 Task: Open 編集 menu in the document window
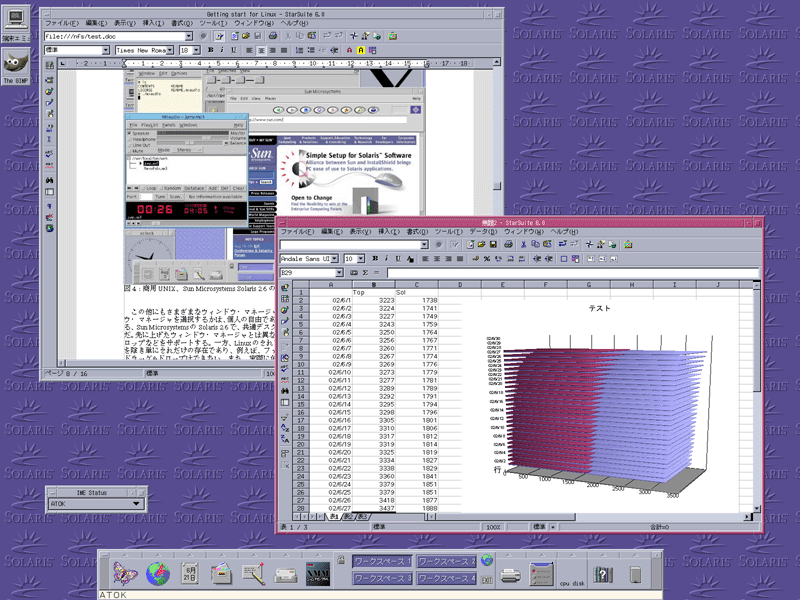pyautogui.click(x=96, y=23)
